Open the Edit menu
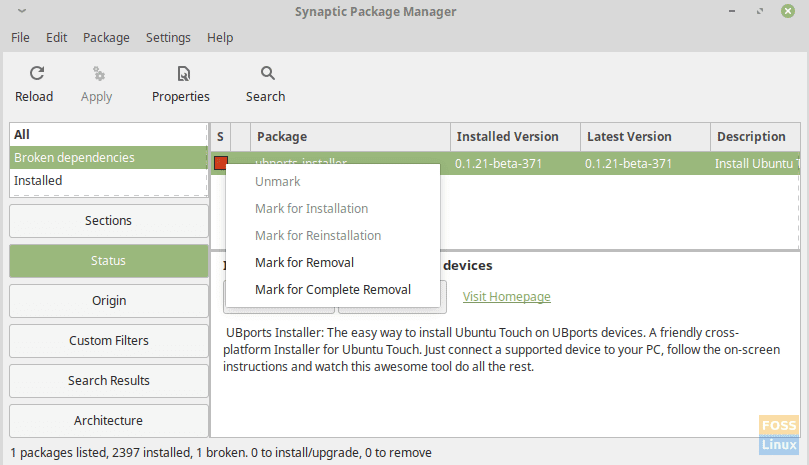 56,38
